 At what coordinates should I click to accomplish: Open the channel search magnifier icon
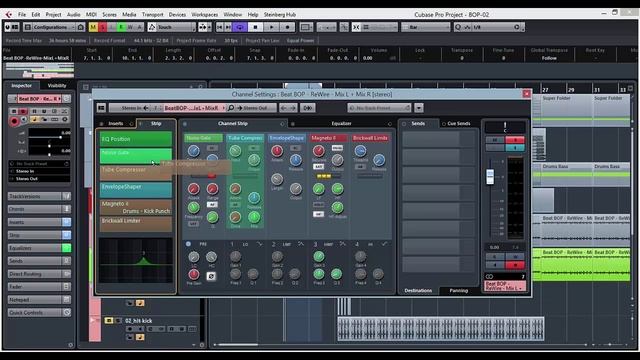pos(231,108)
